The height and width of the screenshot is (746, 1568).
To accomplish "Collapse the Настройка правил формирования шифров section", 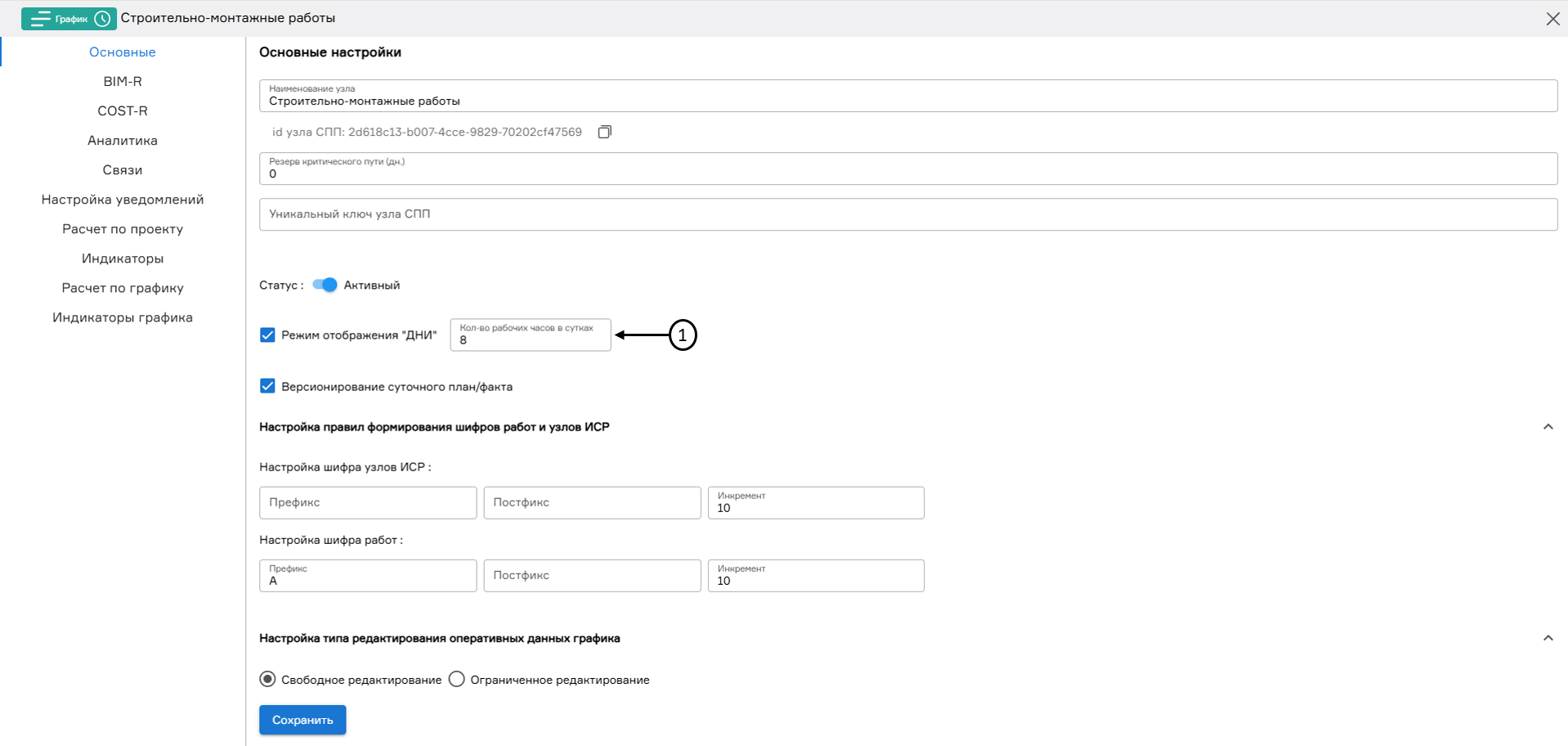I will (x=1548, y=426).
